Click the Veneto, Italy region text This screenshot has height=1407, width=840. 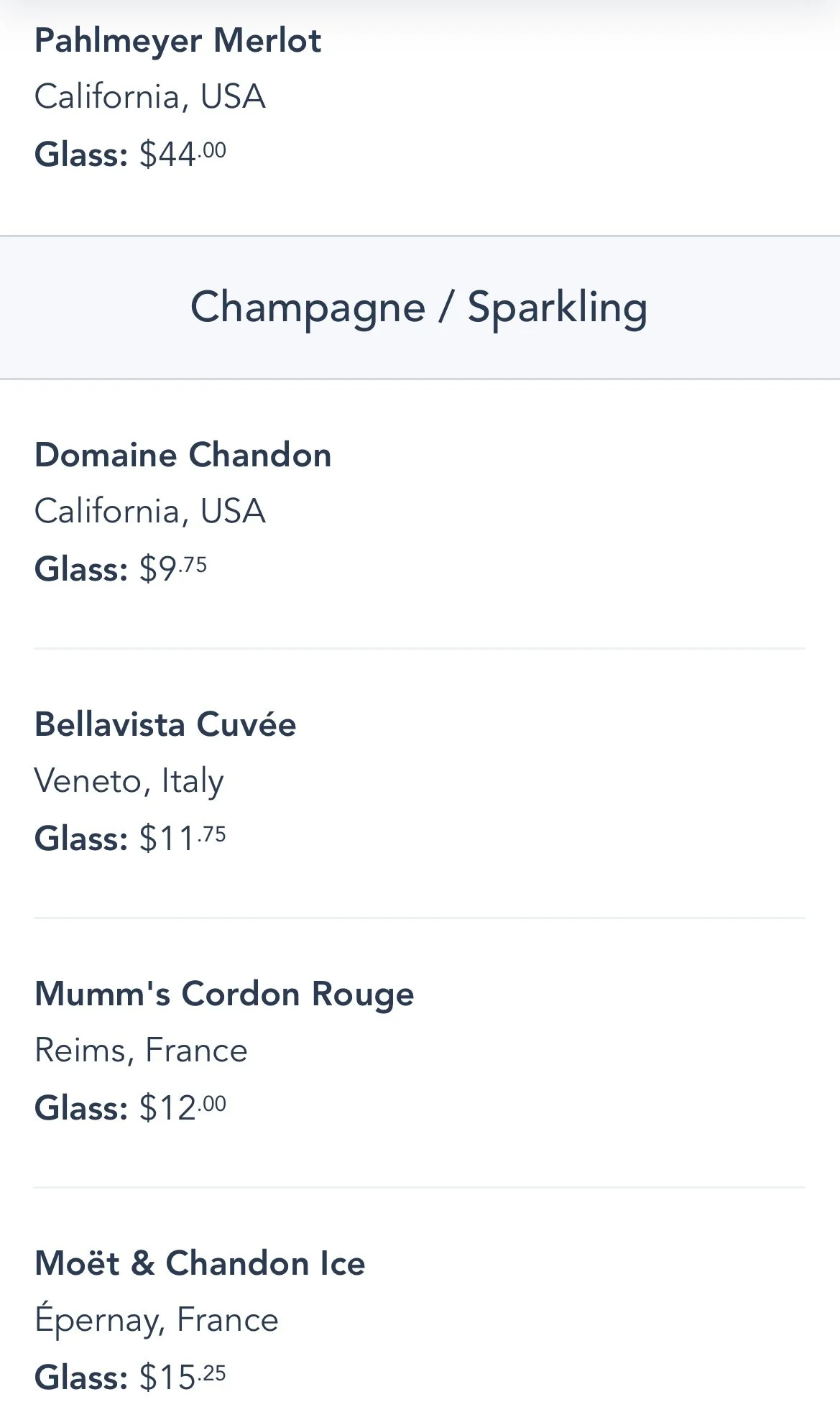129,781
